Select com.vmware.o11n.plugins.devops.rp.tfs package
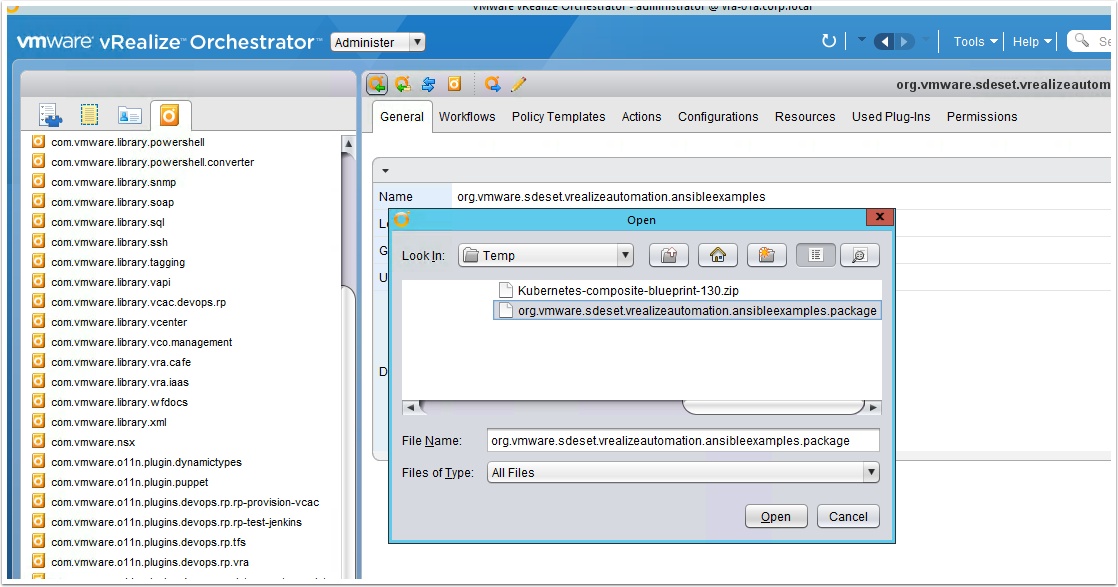1118x587 pixels. (148, 541)
